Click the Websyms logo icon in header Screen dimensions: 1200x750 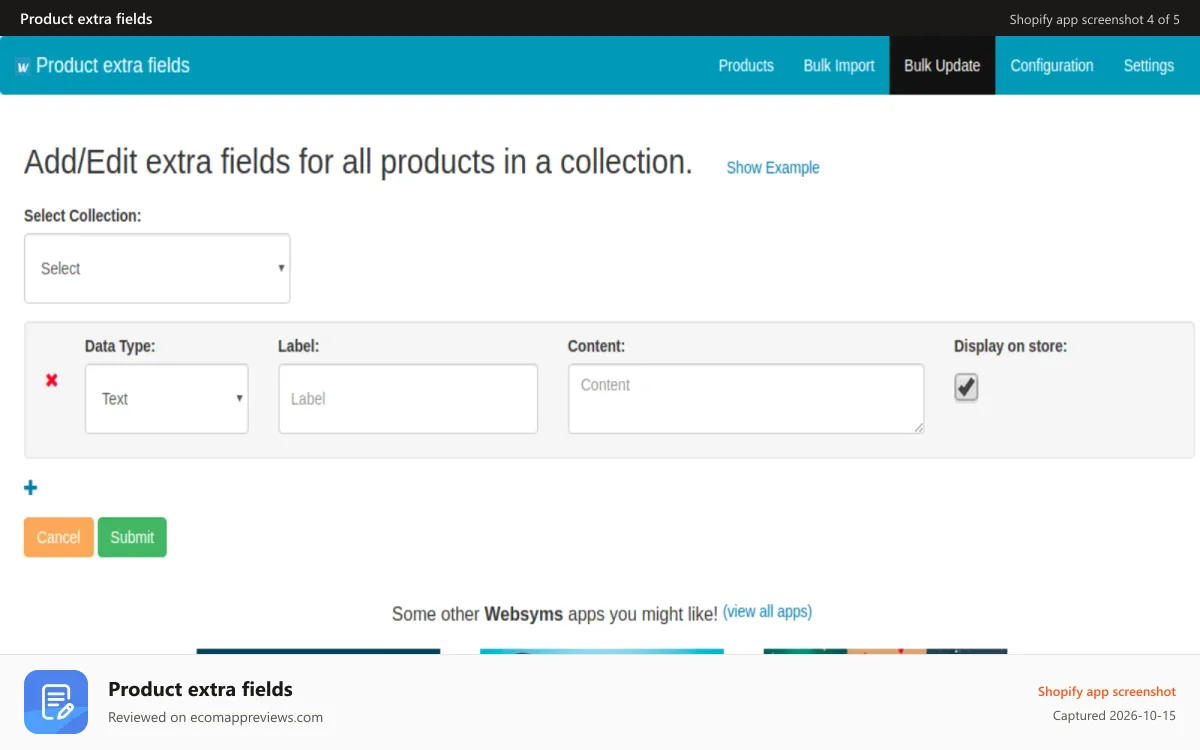23,66
